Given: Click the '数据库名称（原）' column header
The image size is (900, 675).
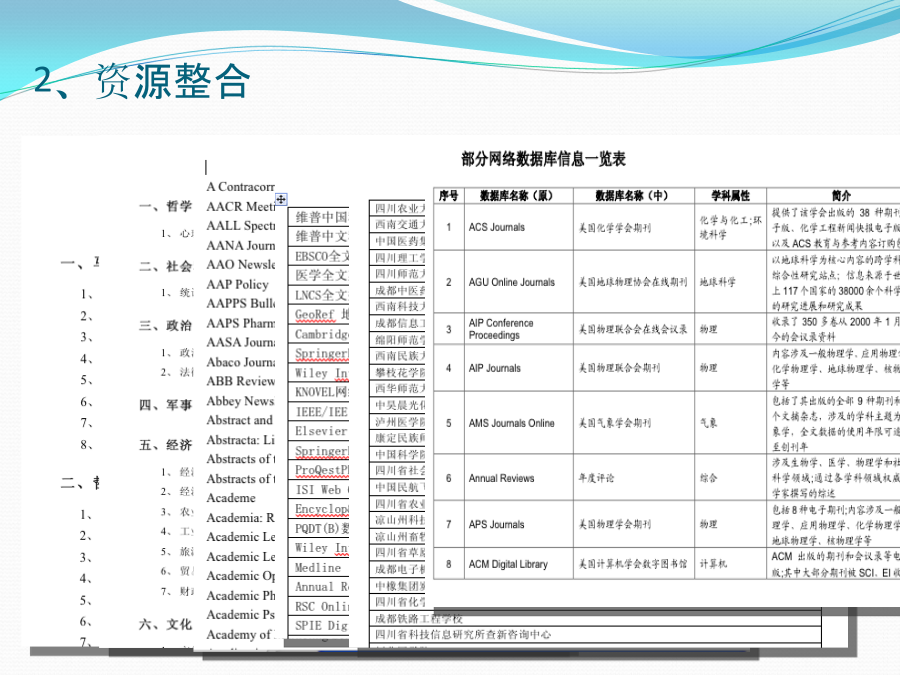Looking at the screenshot, I should (x=518, y=196).
